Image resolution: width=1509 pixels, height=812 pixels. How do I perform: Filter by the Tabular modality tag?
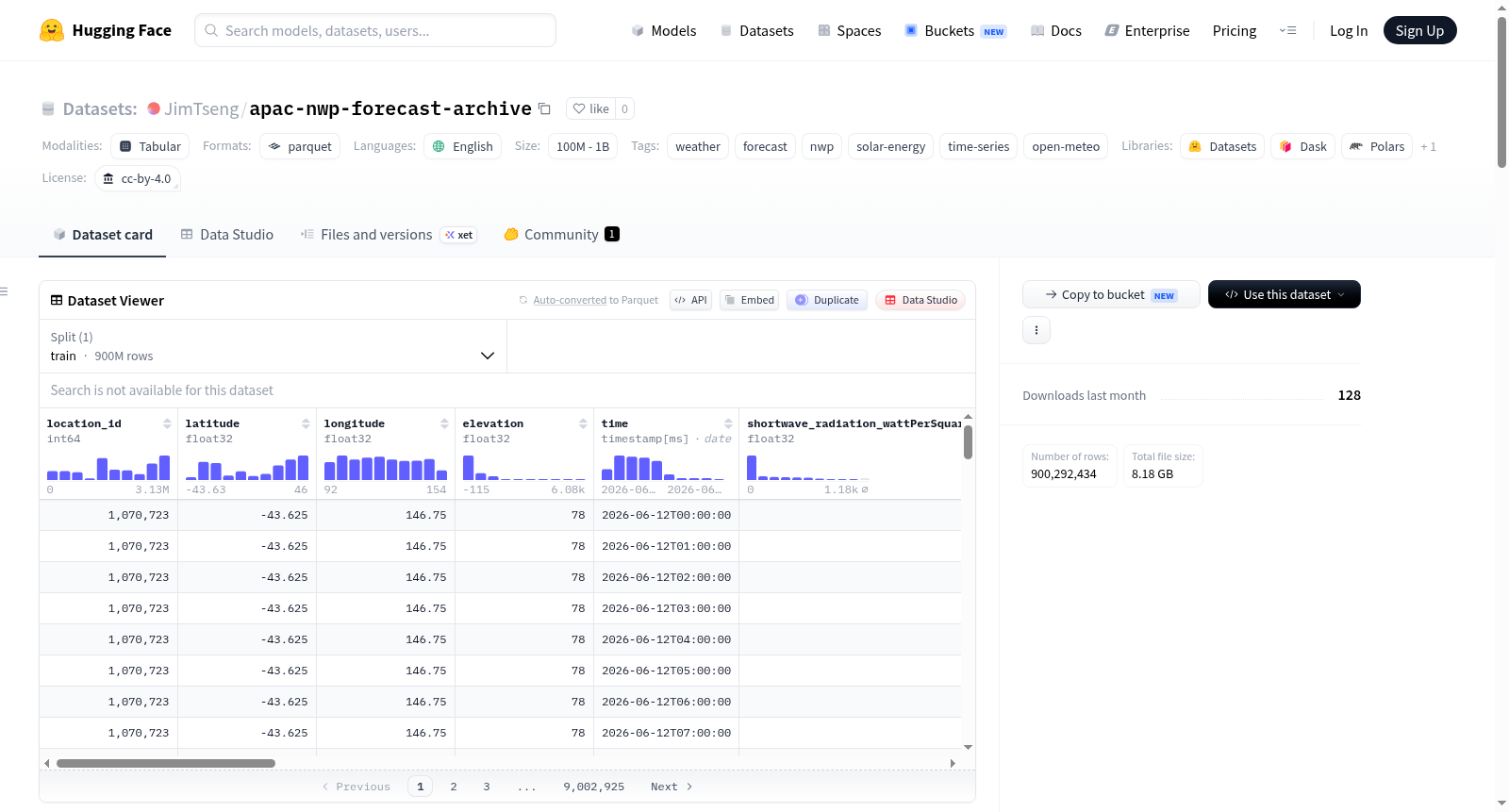point(151,146)
